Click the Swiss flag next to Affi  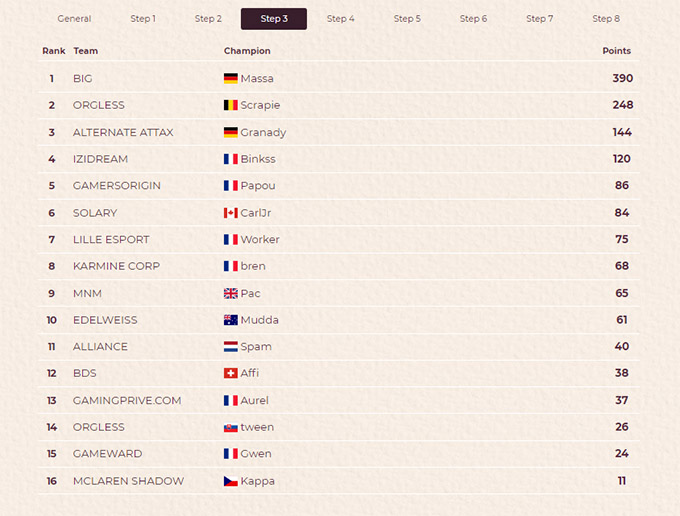[231, 373]
